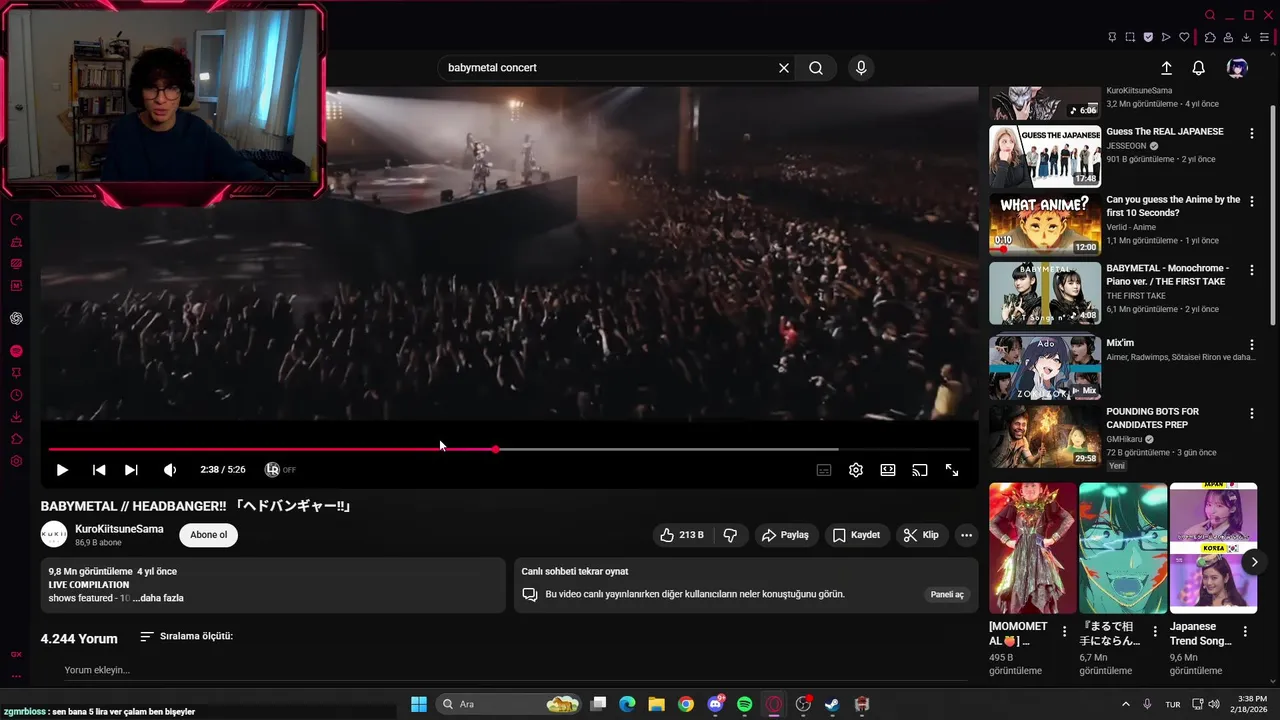Open 'Can you guess the Anime' video thumbnail

(1045, 225)
